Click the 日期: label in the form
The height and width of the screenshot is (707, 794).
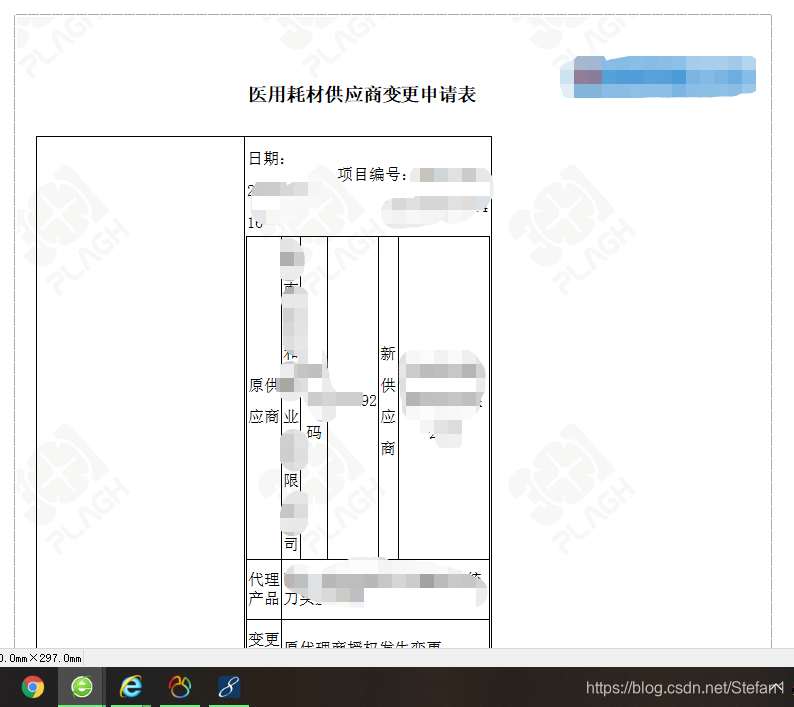click(x=267, y=159)
